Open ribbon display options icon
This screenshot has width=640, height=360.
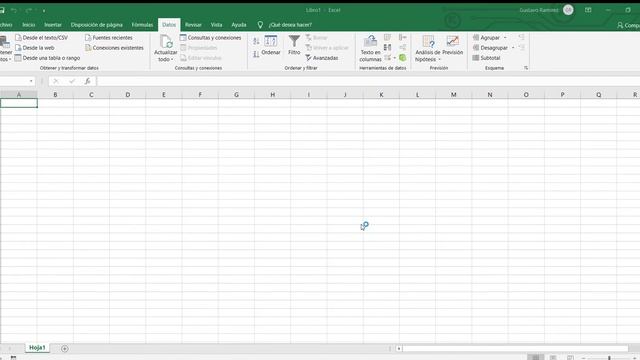(x=588, y=10)
